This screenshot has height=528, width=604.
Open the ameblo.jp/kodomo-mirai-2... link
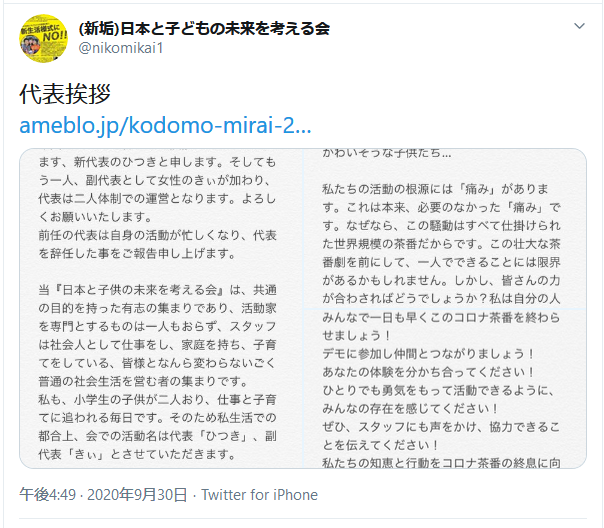click(x=165, y=127)
